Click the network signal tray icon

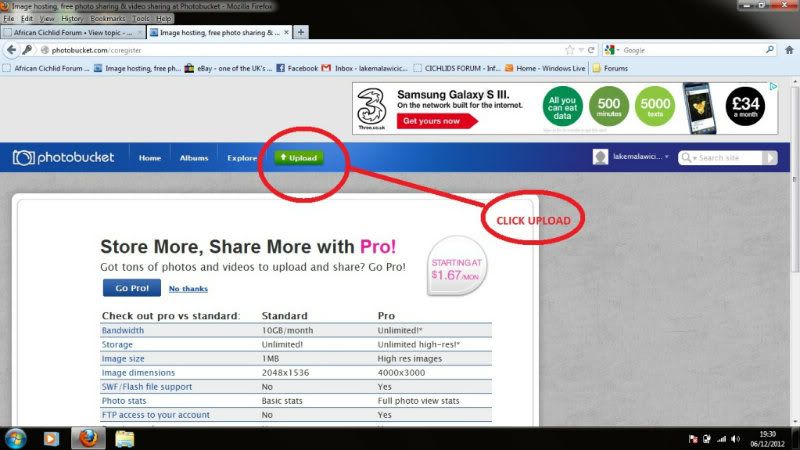click(x=721, y=439)
